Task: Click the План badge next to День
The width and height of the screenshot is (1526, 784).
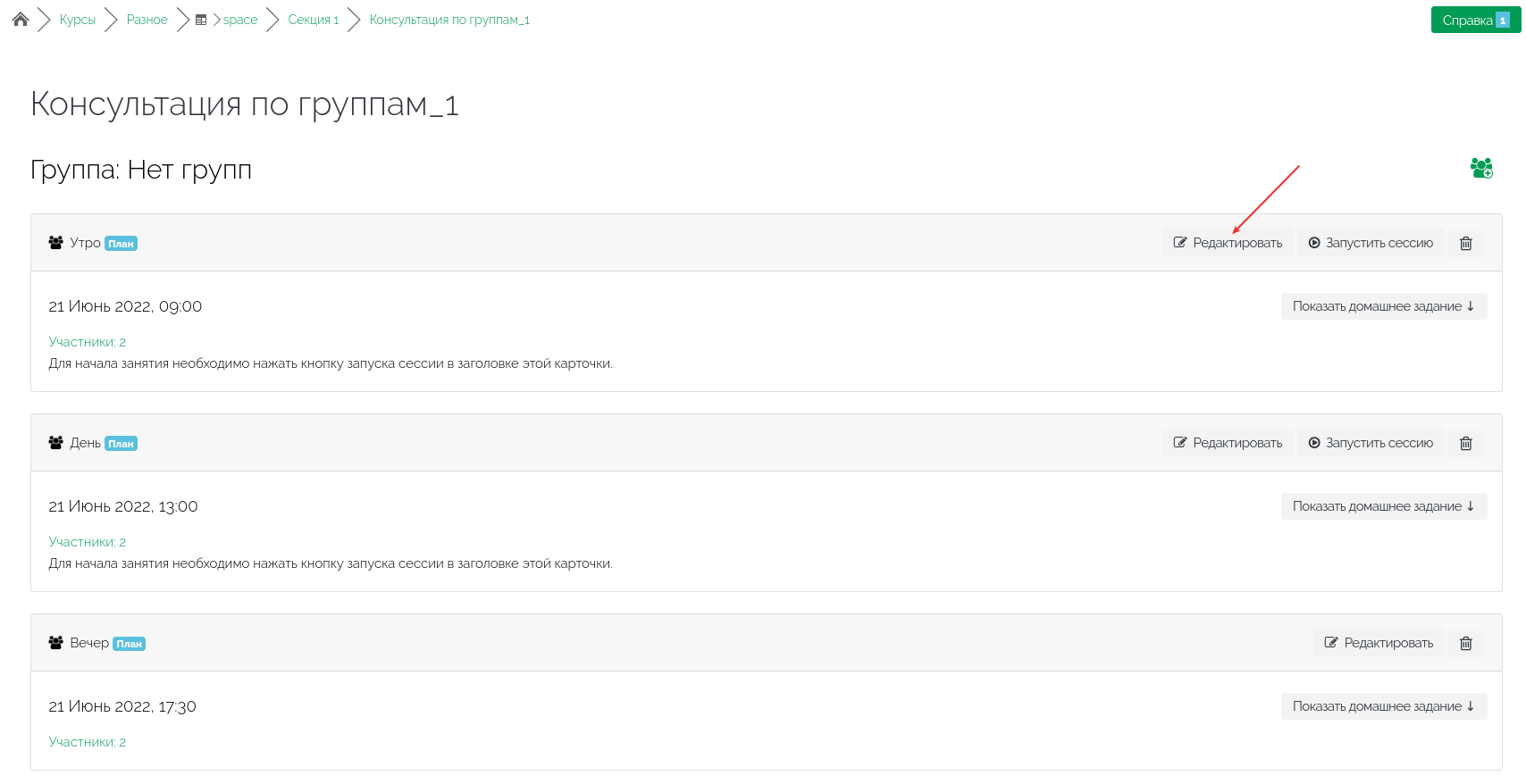Action: pos(122,444)
